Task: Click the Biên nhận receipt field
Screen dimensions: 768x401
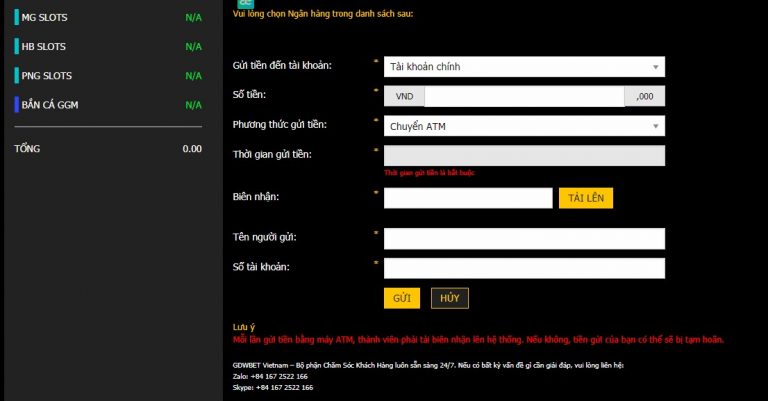Action: 467,198
